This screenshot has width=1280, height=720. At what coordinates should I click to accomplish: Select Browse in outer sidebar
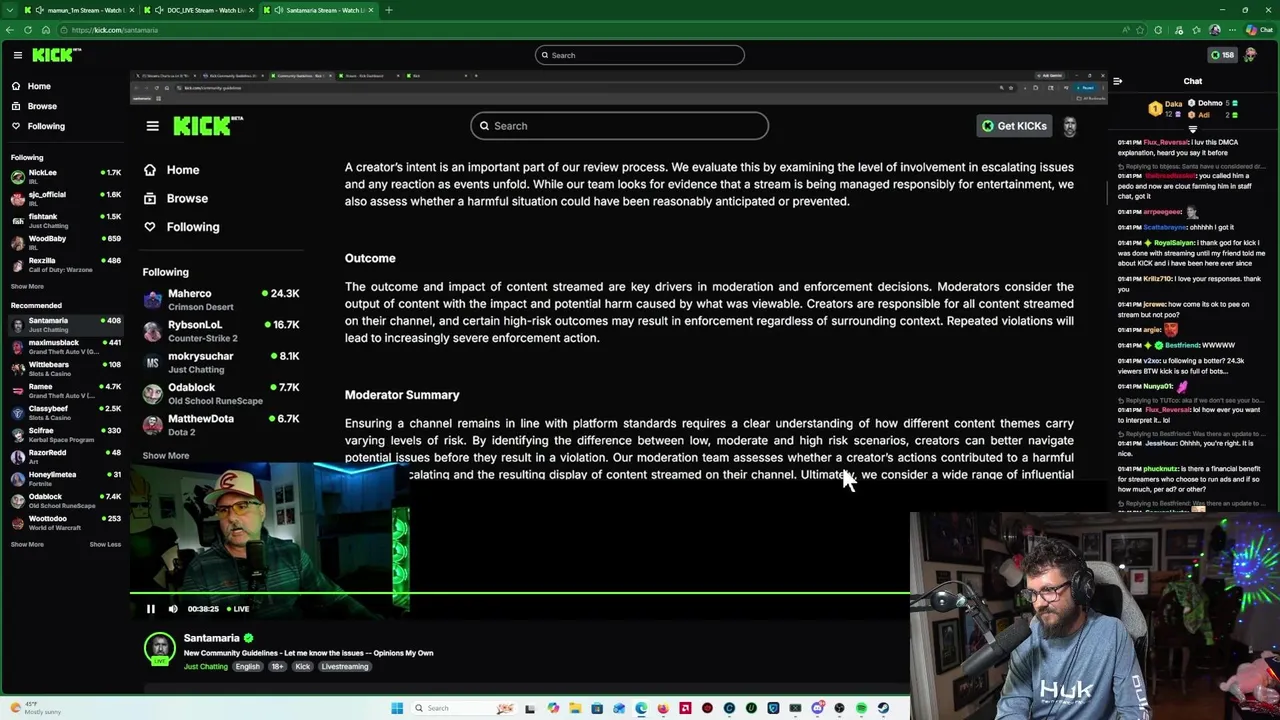(42, 106)
